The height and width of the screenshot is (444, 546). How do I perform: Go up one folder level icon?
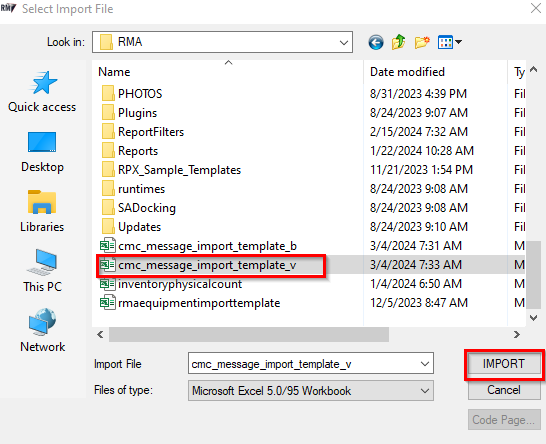398,42
